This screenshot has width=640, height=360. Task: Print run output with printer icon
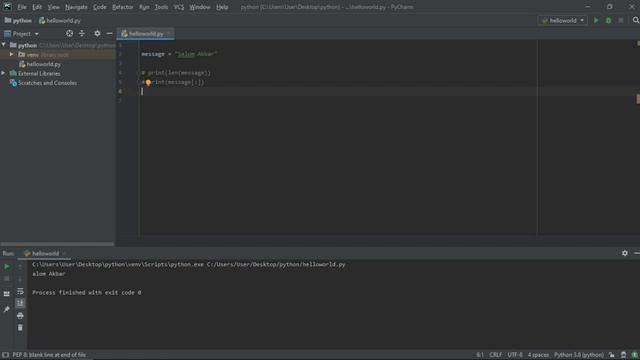point(20,316)
